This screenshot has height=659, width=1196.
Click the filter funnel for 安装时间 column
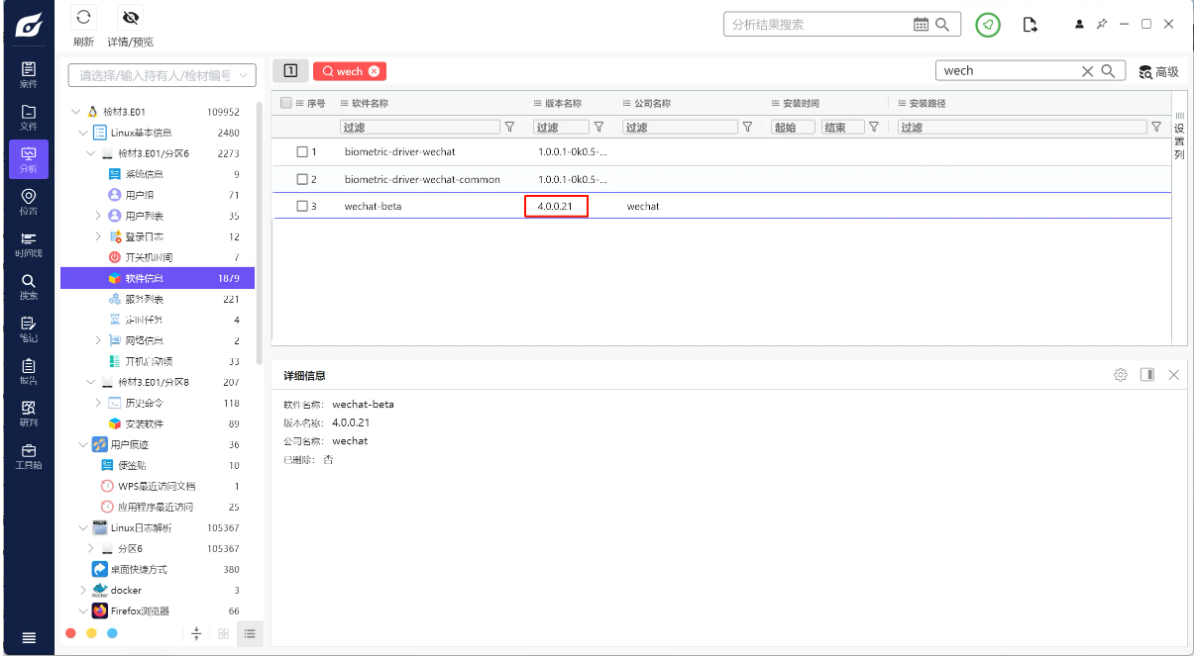pos(874,127)
